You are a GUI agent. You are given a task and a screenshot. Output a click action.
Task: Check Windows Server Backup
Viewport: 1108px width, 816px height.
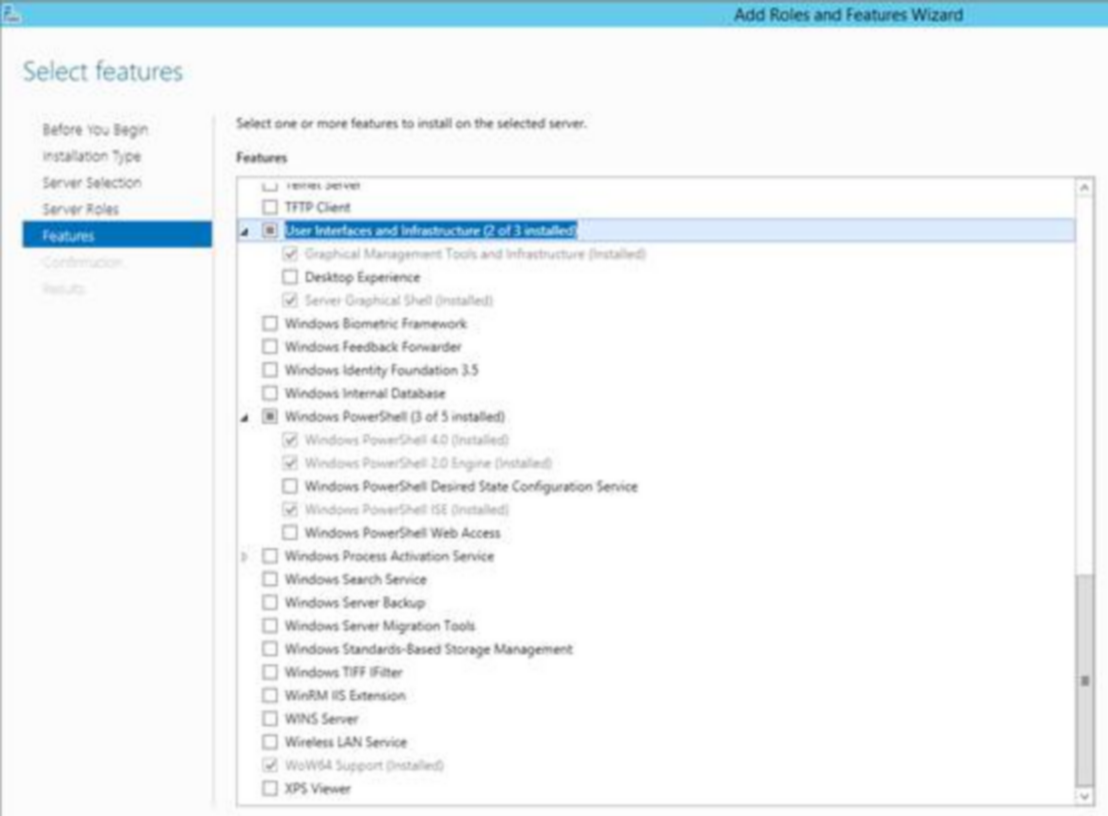(270, 603)
